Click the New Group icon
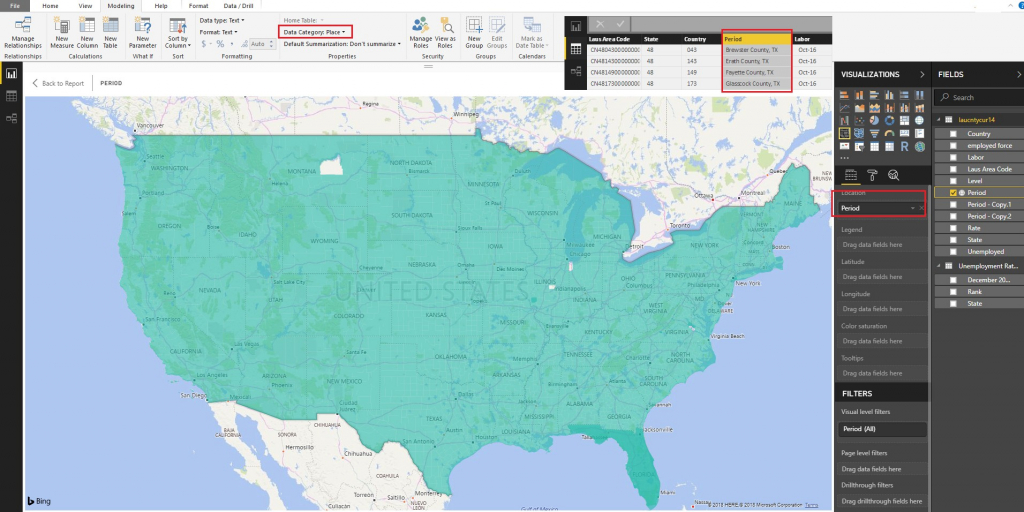1024x512 pixels. pyautogui.click(x=474, y=25)
